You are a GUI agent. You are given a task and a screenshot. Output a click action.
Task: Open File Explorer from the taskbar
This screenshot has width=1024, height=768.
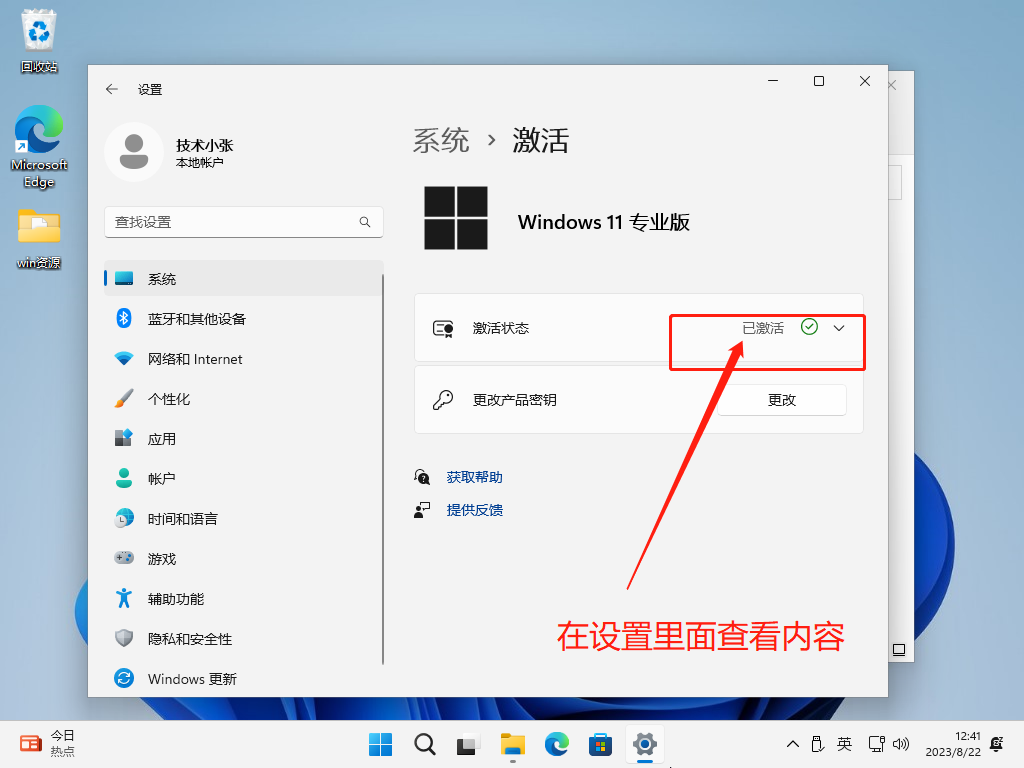[513, 744]
